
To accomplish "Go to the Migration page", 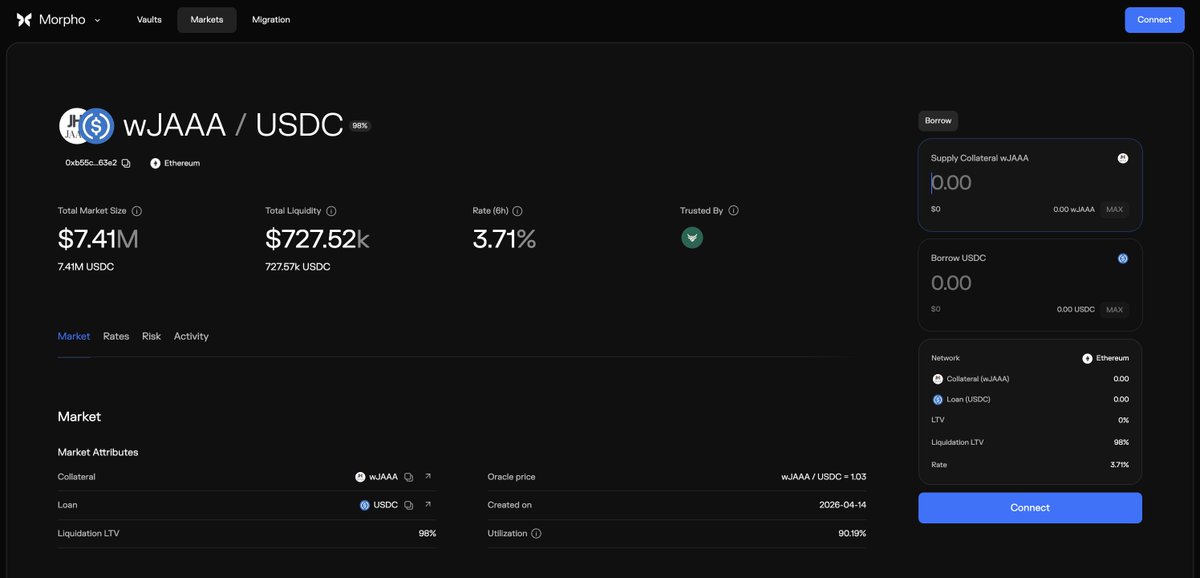I will point(271,20).
